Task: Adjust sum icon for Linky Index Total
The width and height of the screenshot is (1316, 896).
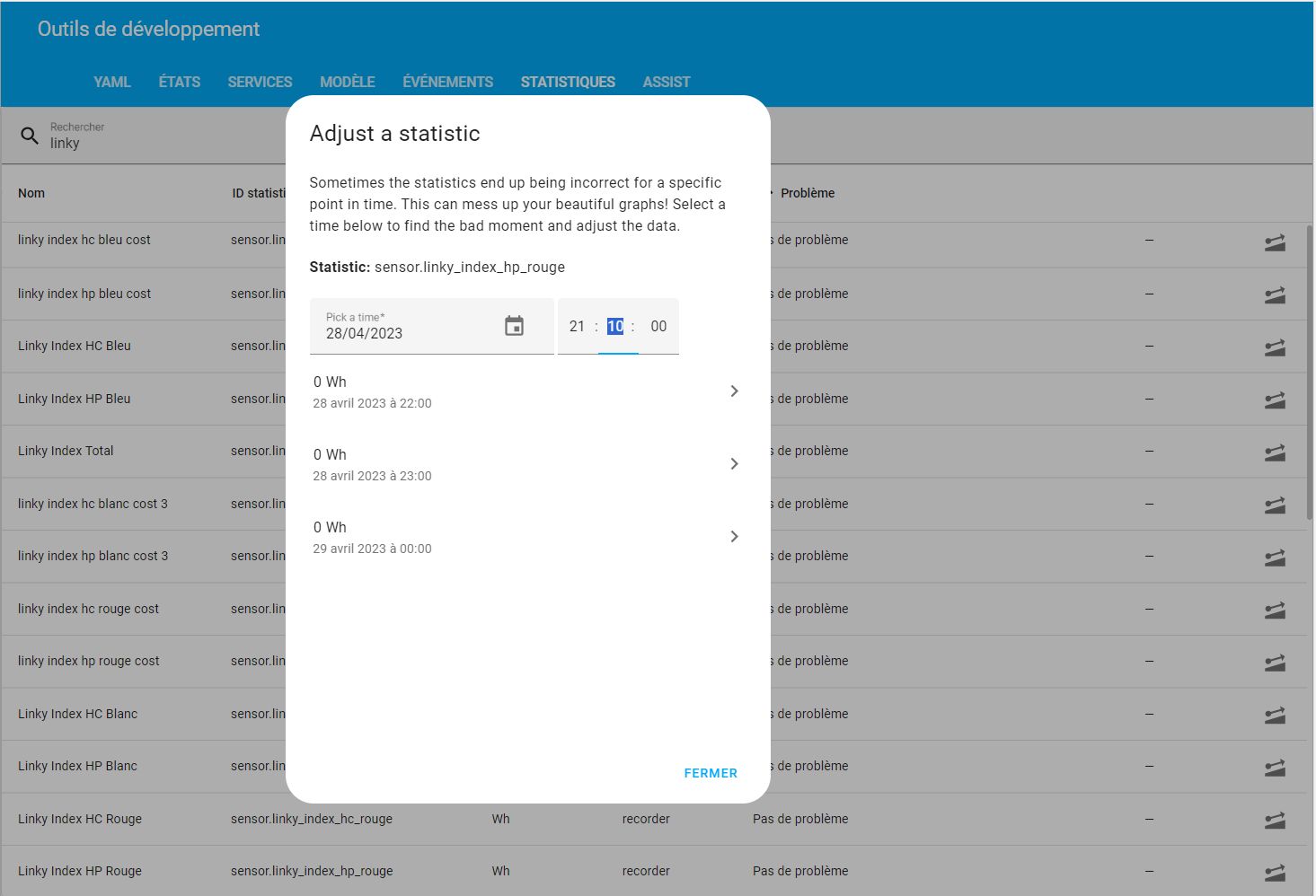Action: tap(1275, 452)
